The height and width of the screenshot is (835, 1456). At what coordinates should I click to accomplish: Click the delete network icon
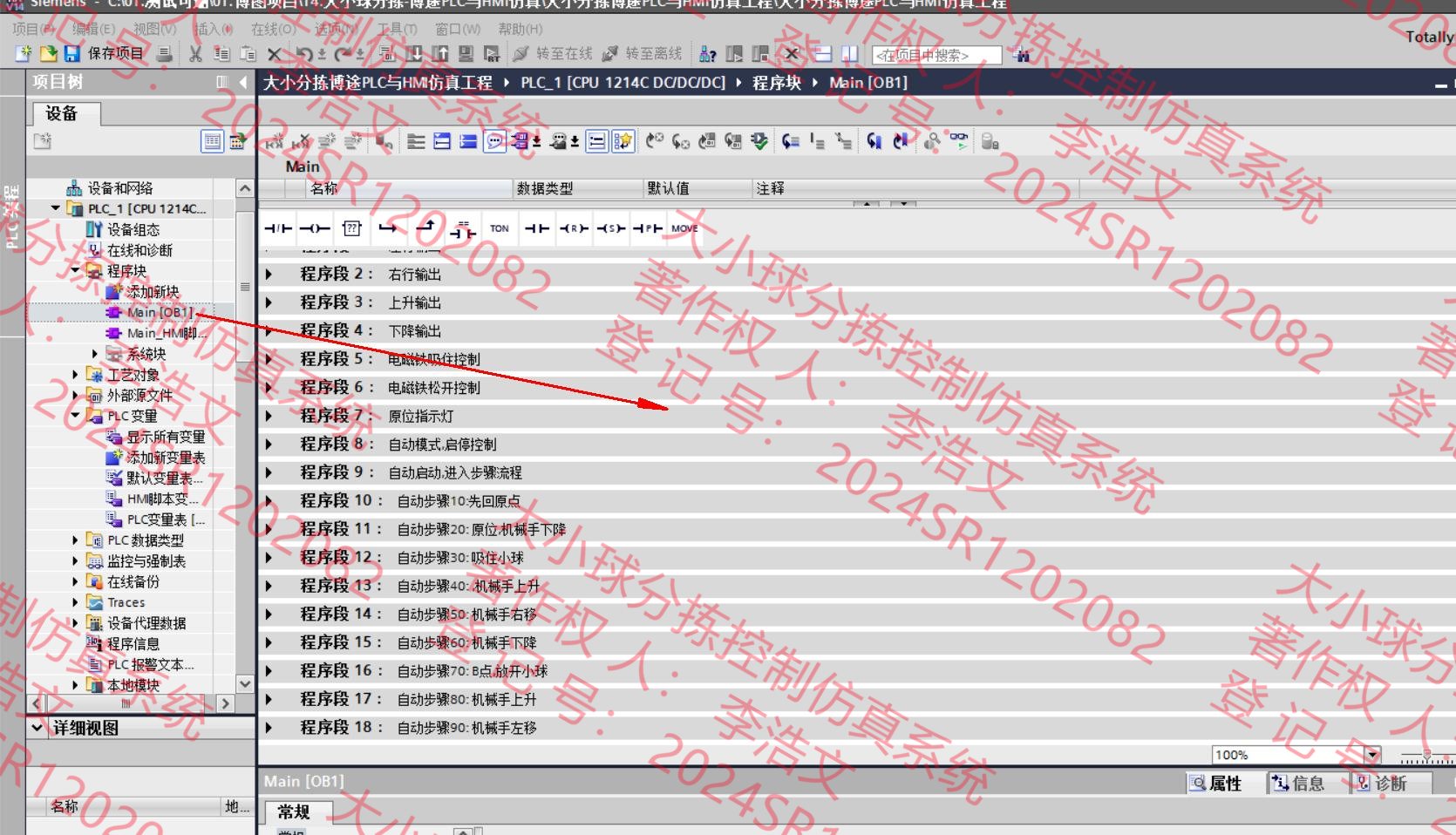point(302,141)
